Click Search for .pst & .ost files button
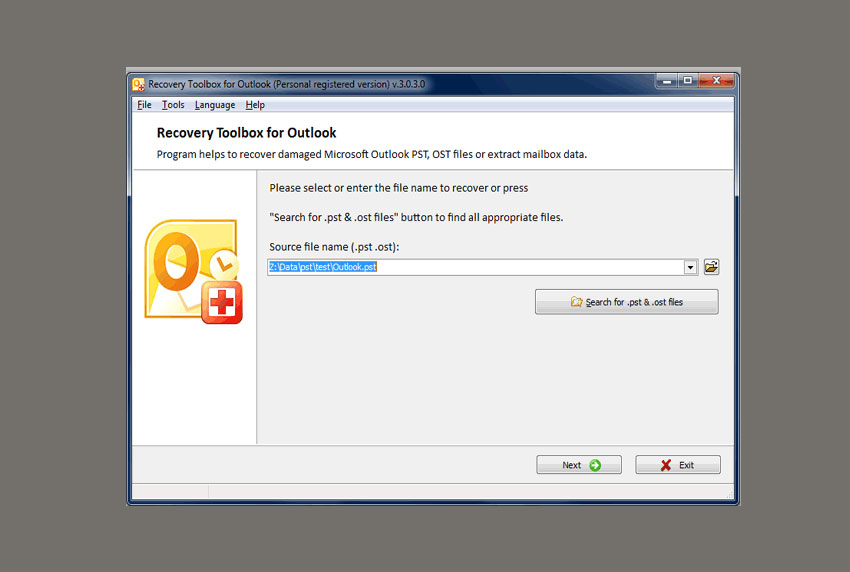 click(x=627, y=302)
